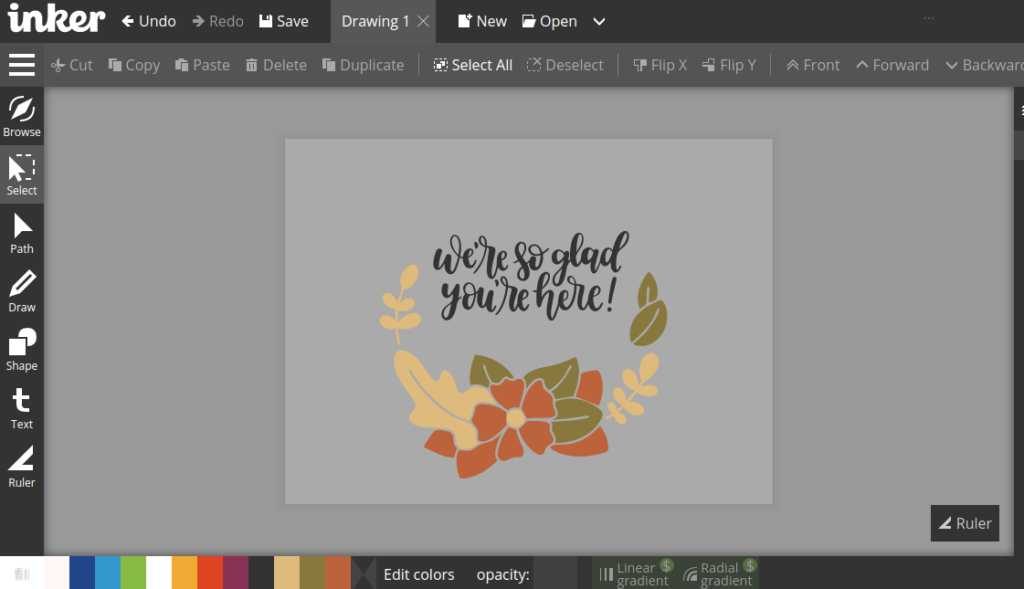
Task: Apply a Radial gradient
Action: [718, 572]
